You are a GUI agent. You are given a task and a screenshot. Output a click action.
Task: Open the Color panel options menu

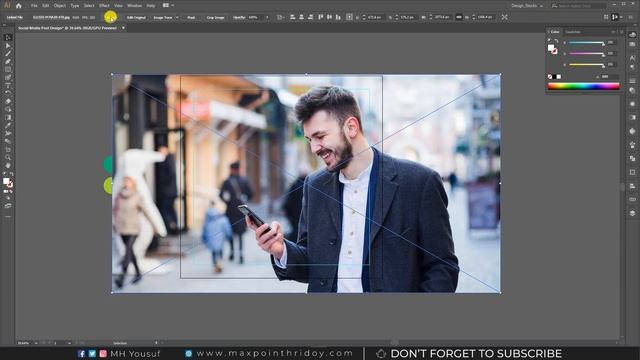point(622,32)
